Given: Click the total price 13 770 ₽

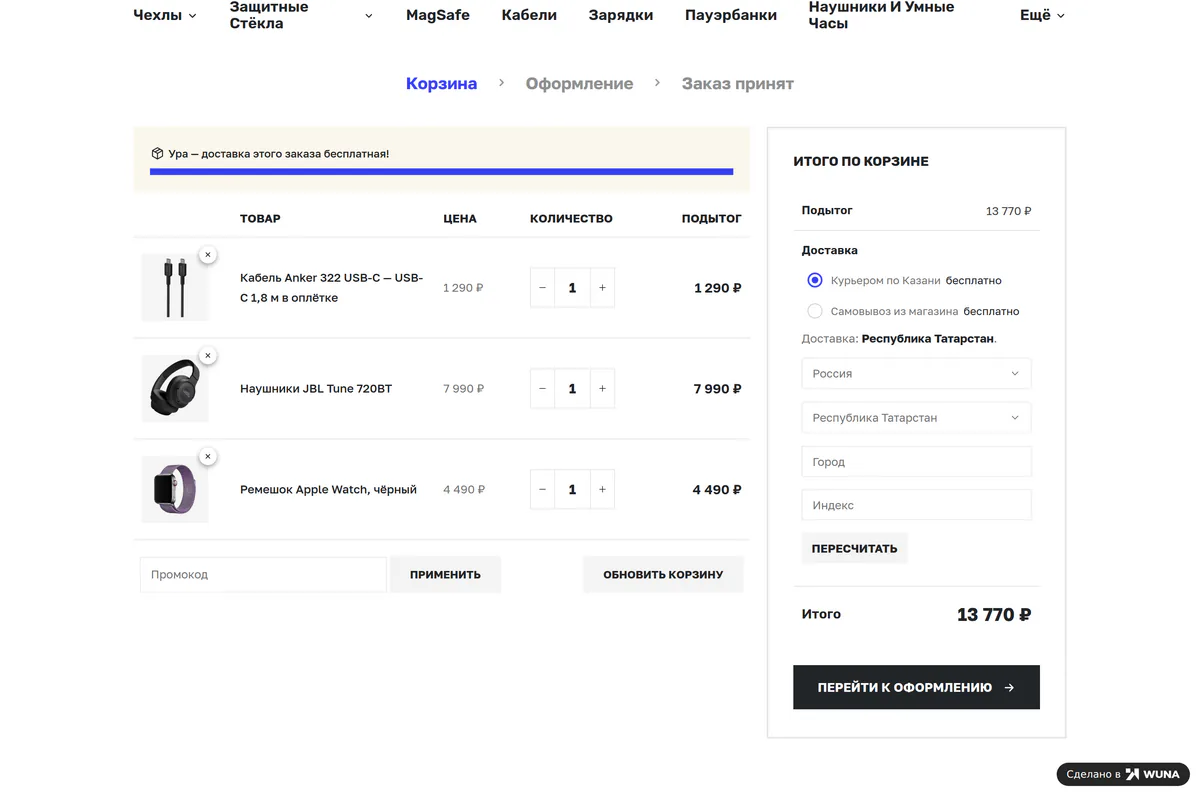Looking at the screenshot, I should click(x=994, y=615).
